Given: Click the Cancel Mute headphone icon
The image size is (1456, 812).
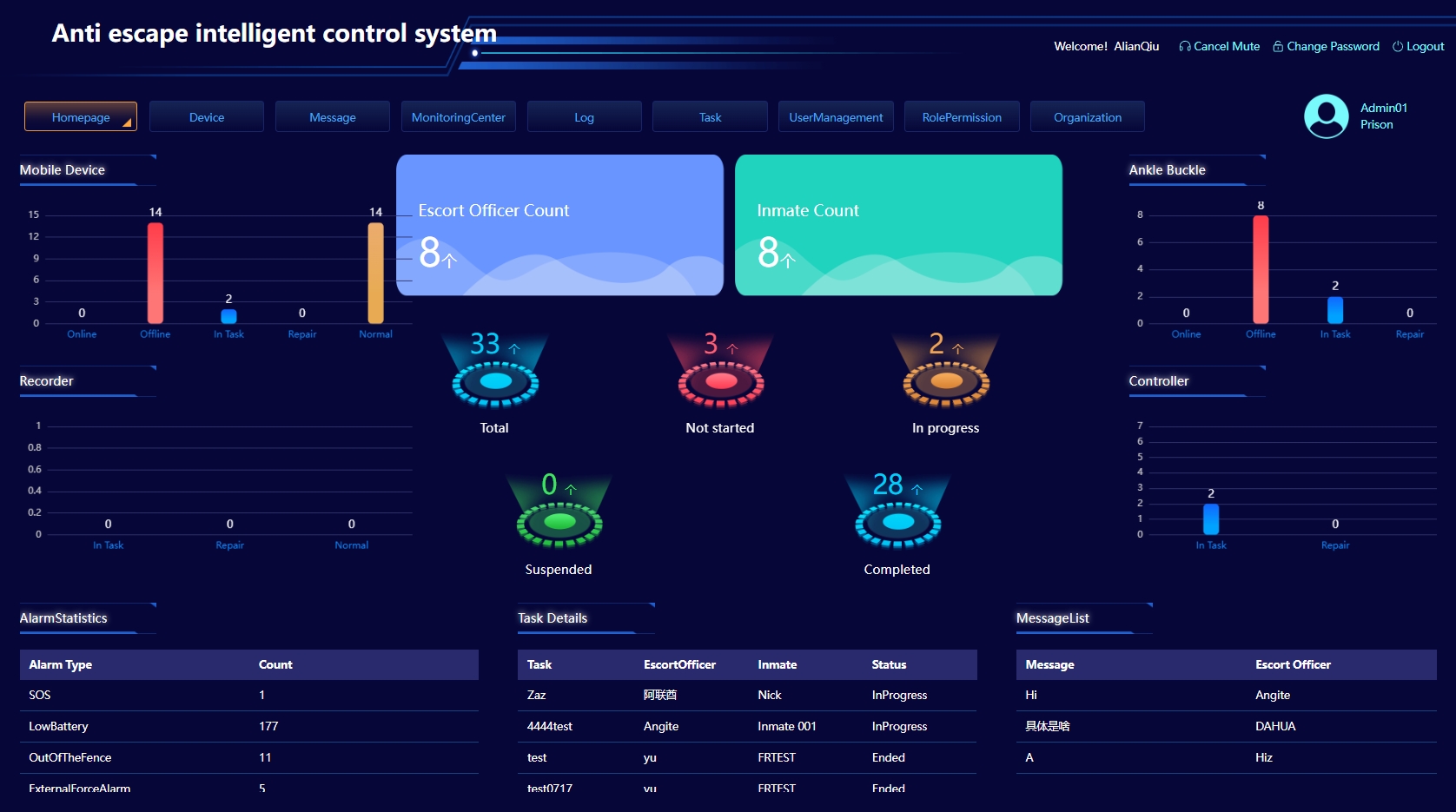Looking at the screenshot, I should point(1184,47).
